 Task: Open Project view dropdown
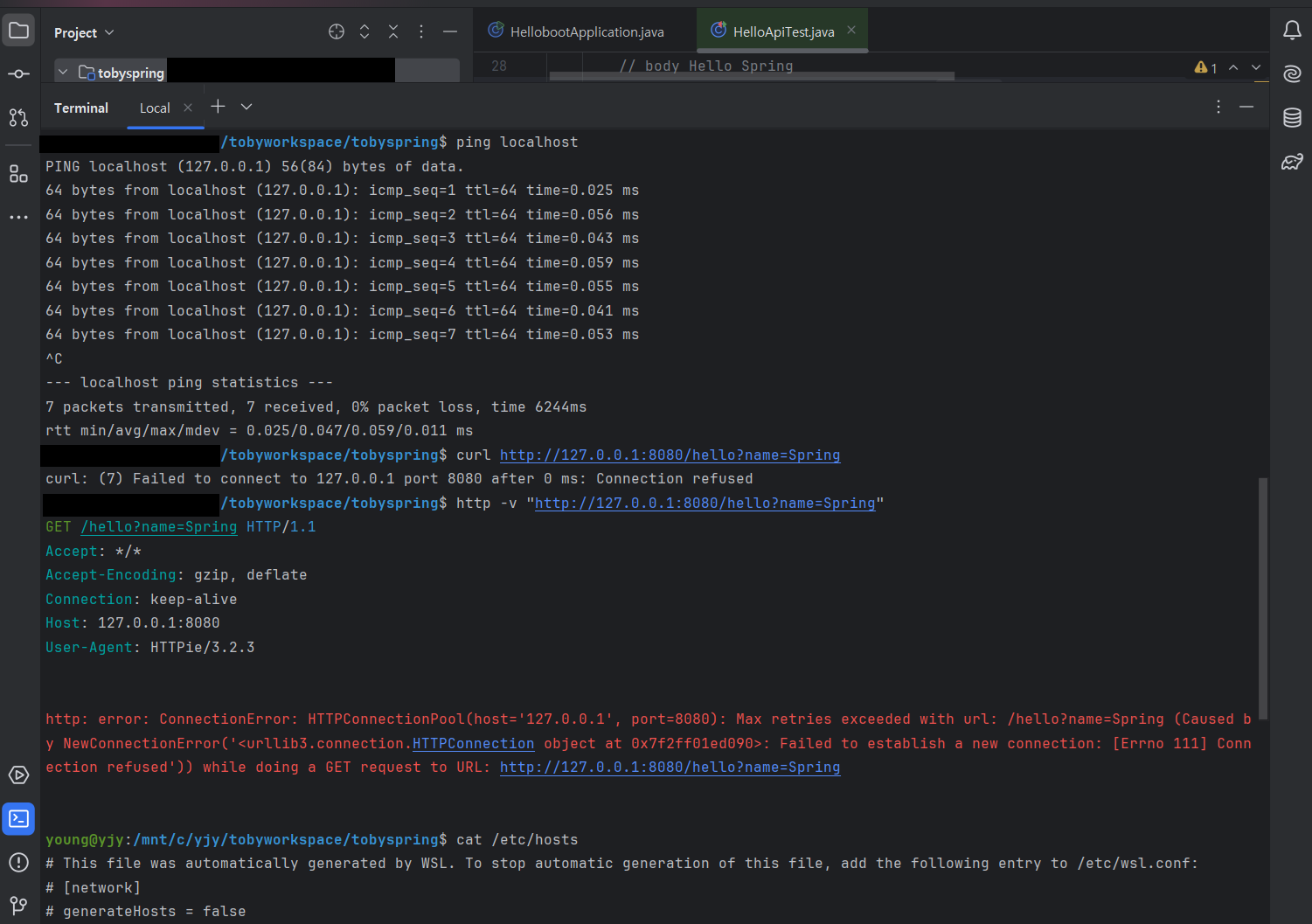[x=84, y=32]
